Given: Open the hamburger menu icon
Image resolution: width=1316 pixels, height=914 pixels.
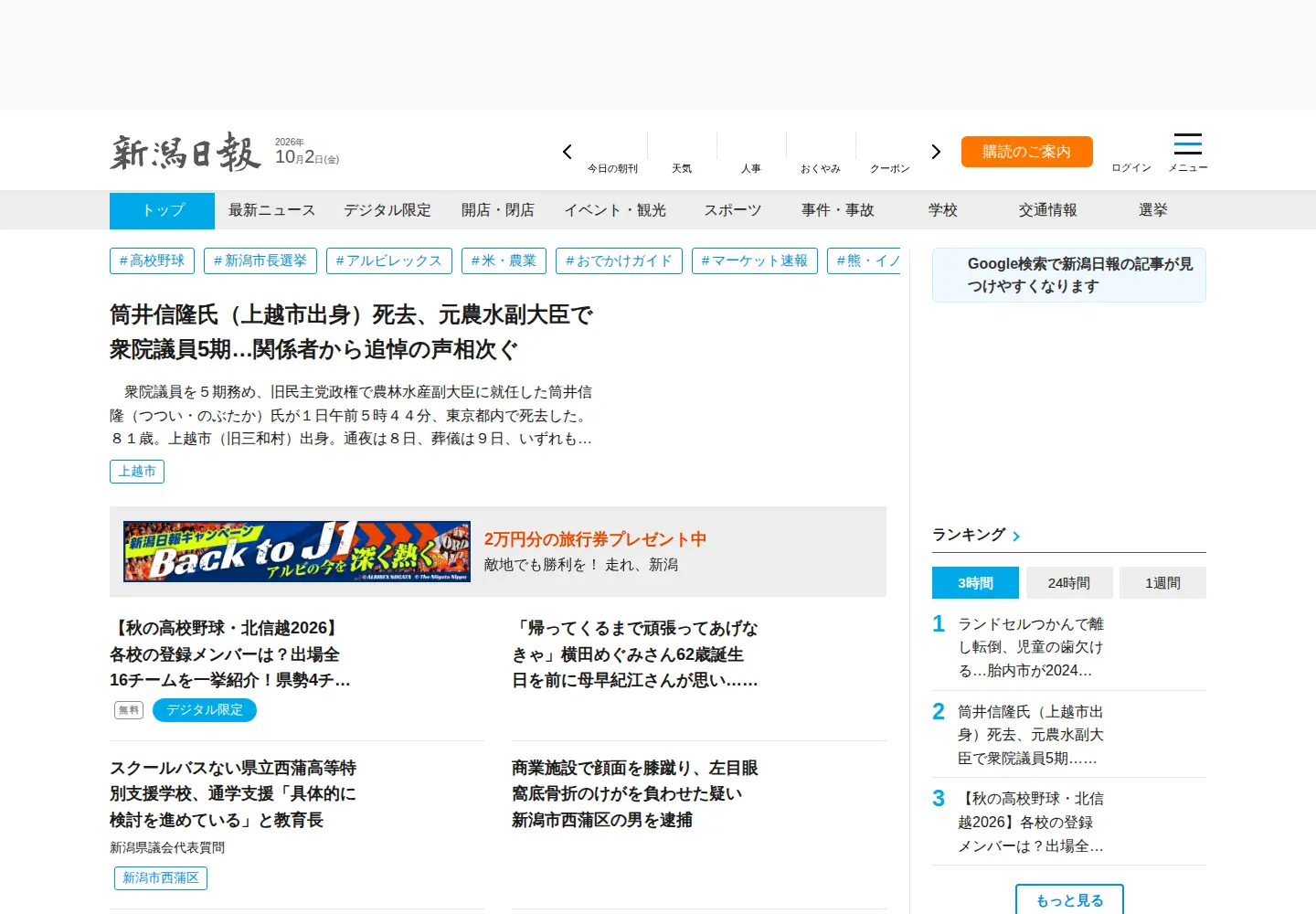Looking at the screenshot, I should click(x=1187, y=144).
